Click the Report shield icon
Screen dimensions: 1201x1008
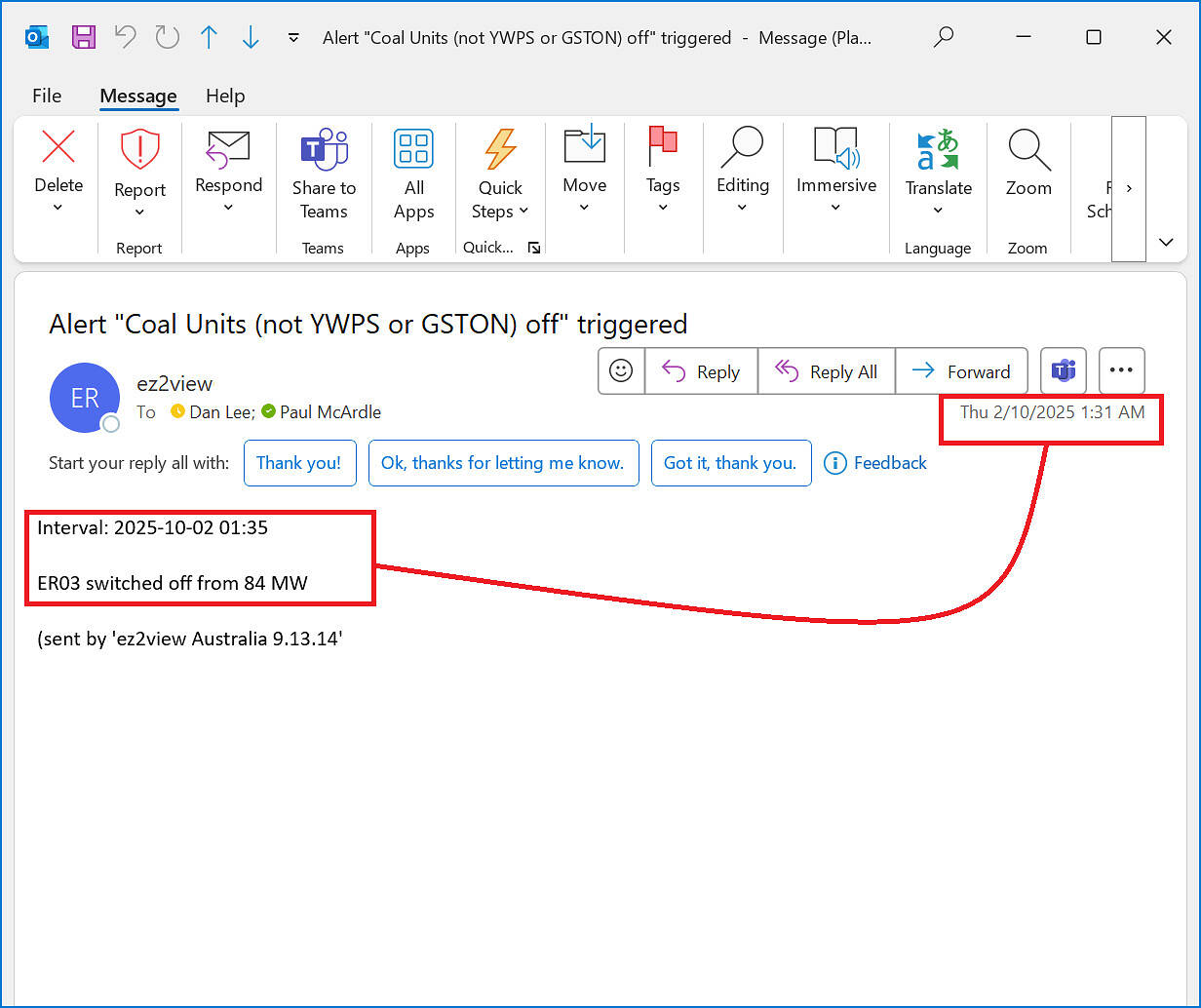(x=139, y=150)
